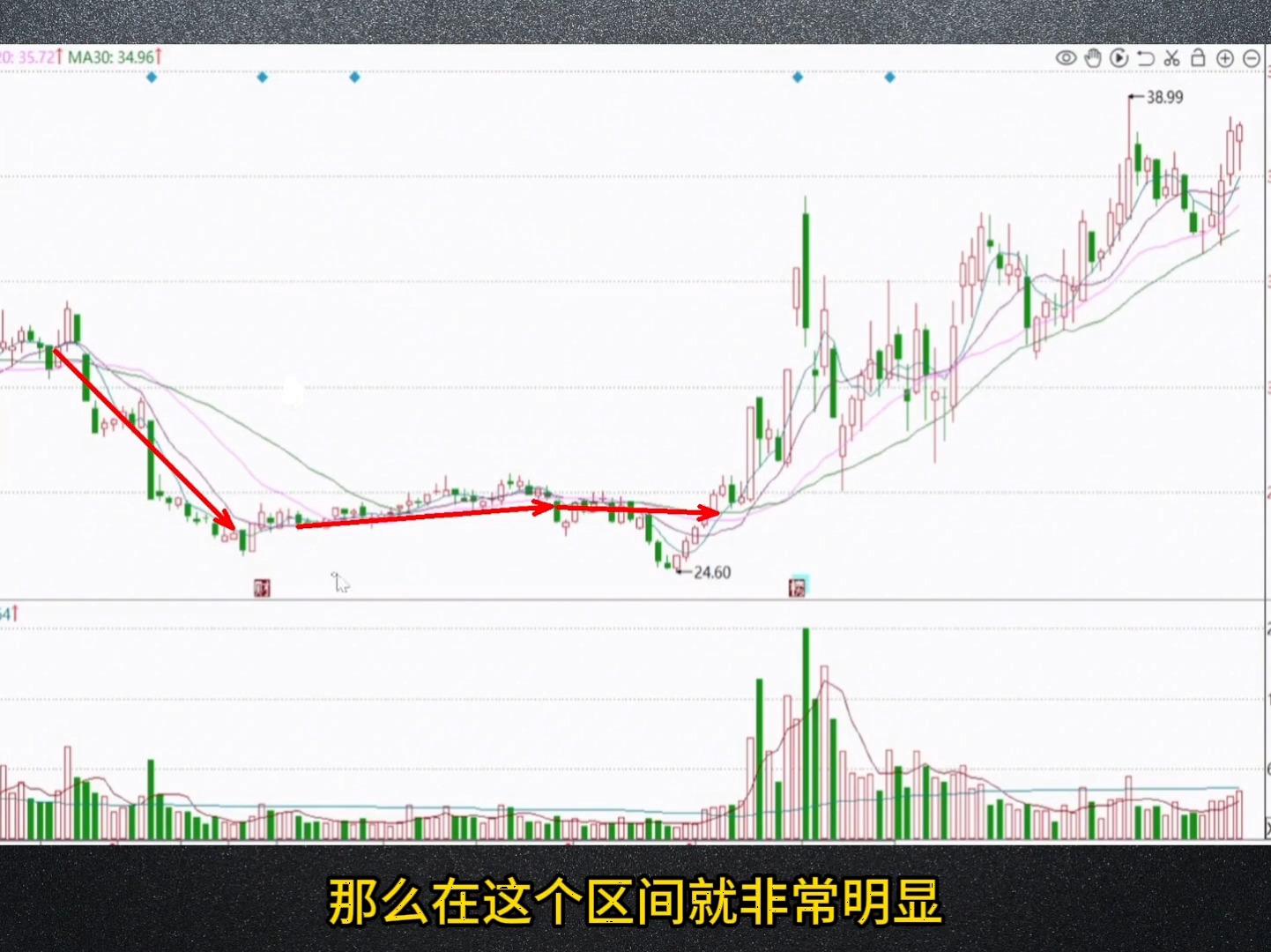This screenshot has width=1271, height=952.
Task: Select the scissors cut tool
Action: pyautogui.click(x=1171, y=58)
